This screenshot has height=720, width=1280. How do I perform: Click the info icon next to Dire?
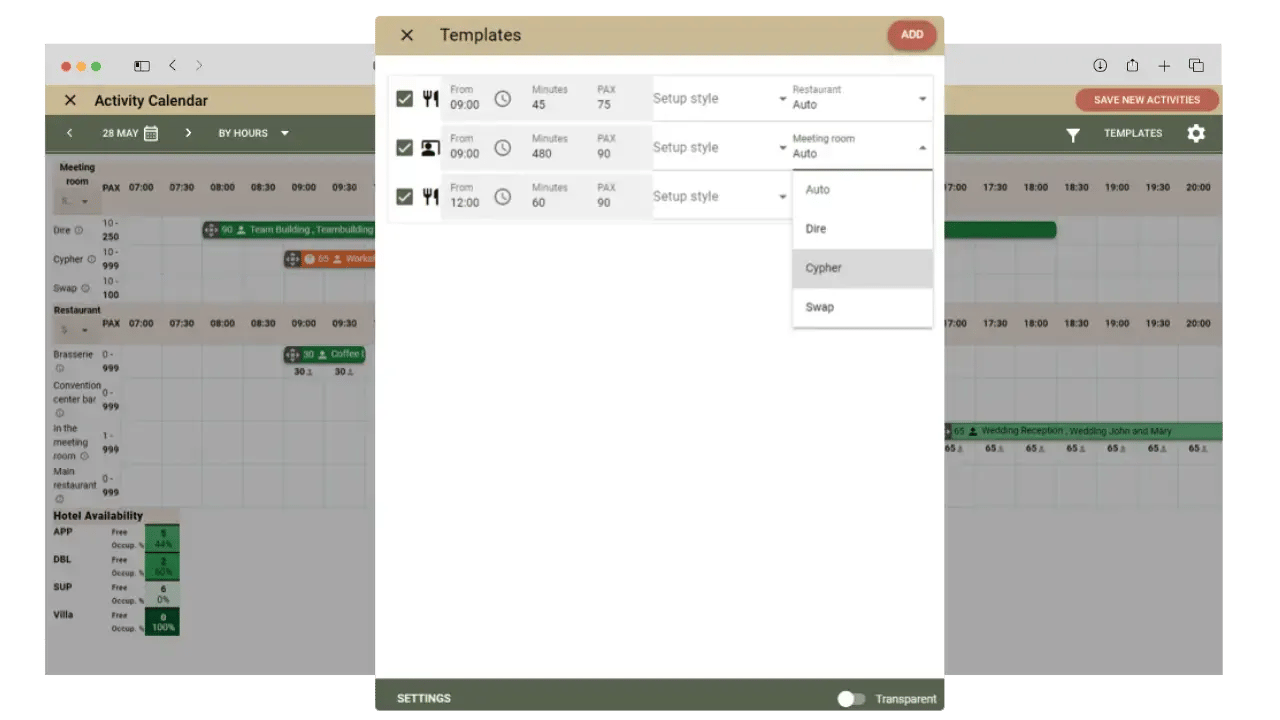pos(79,231)
